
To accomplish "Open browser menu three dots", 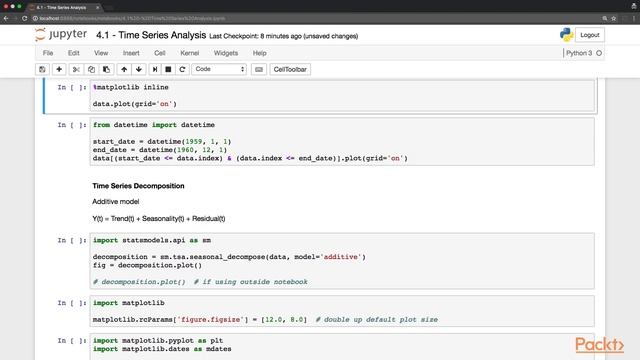I will (x=634, y=18).
